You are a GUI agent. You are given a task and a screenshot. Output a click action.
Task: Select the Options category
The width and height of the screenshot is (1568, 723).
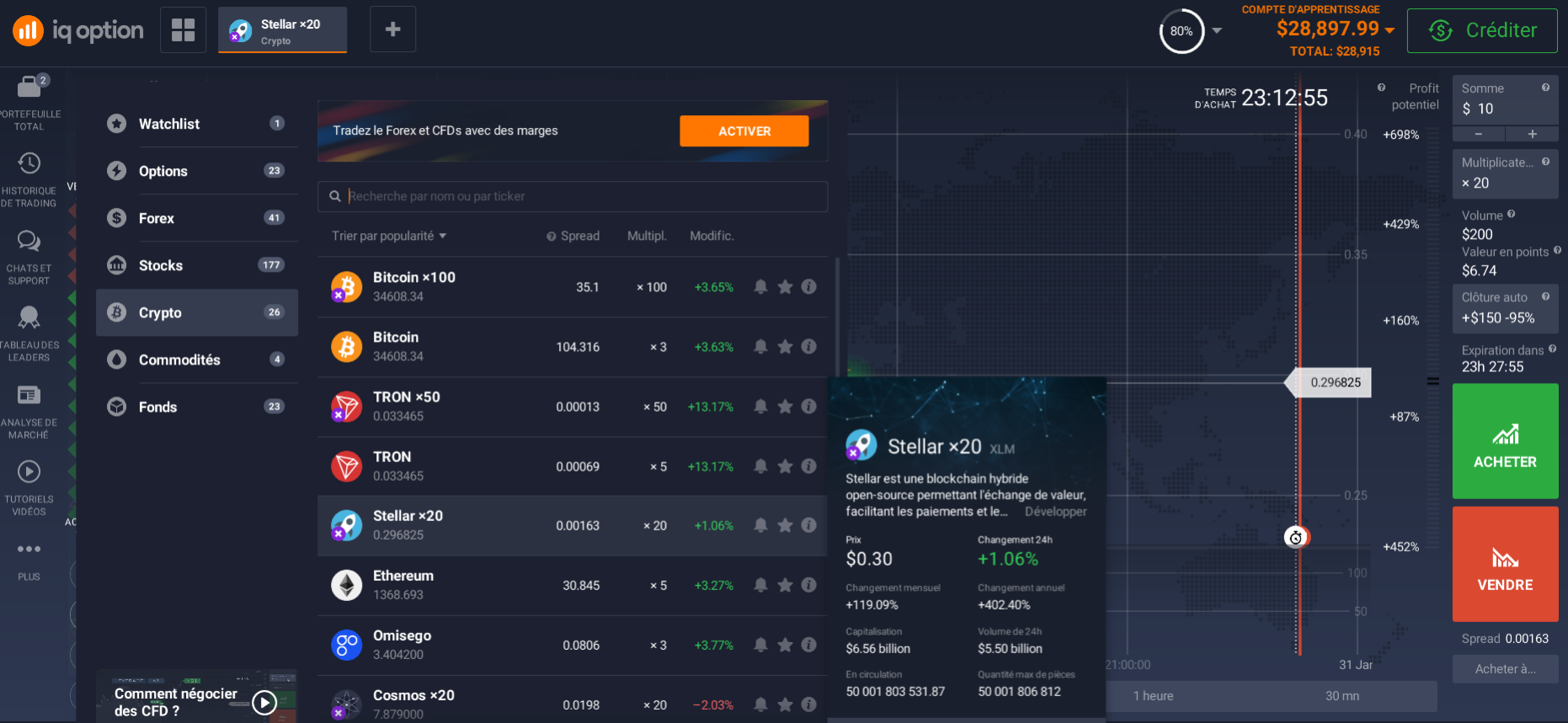(x=197, y=171)
